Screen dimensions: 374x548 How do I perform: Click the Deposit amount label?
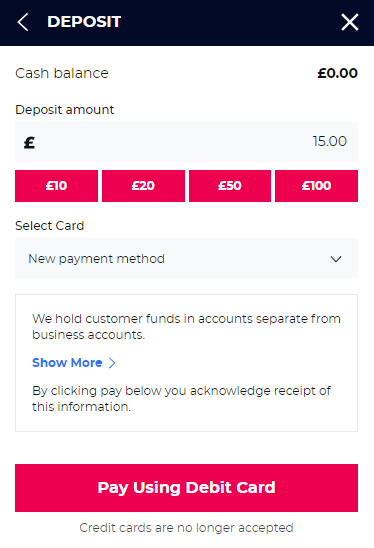(65, 110)
